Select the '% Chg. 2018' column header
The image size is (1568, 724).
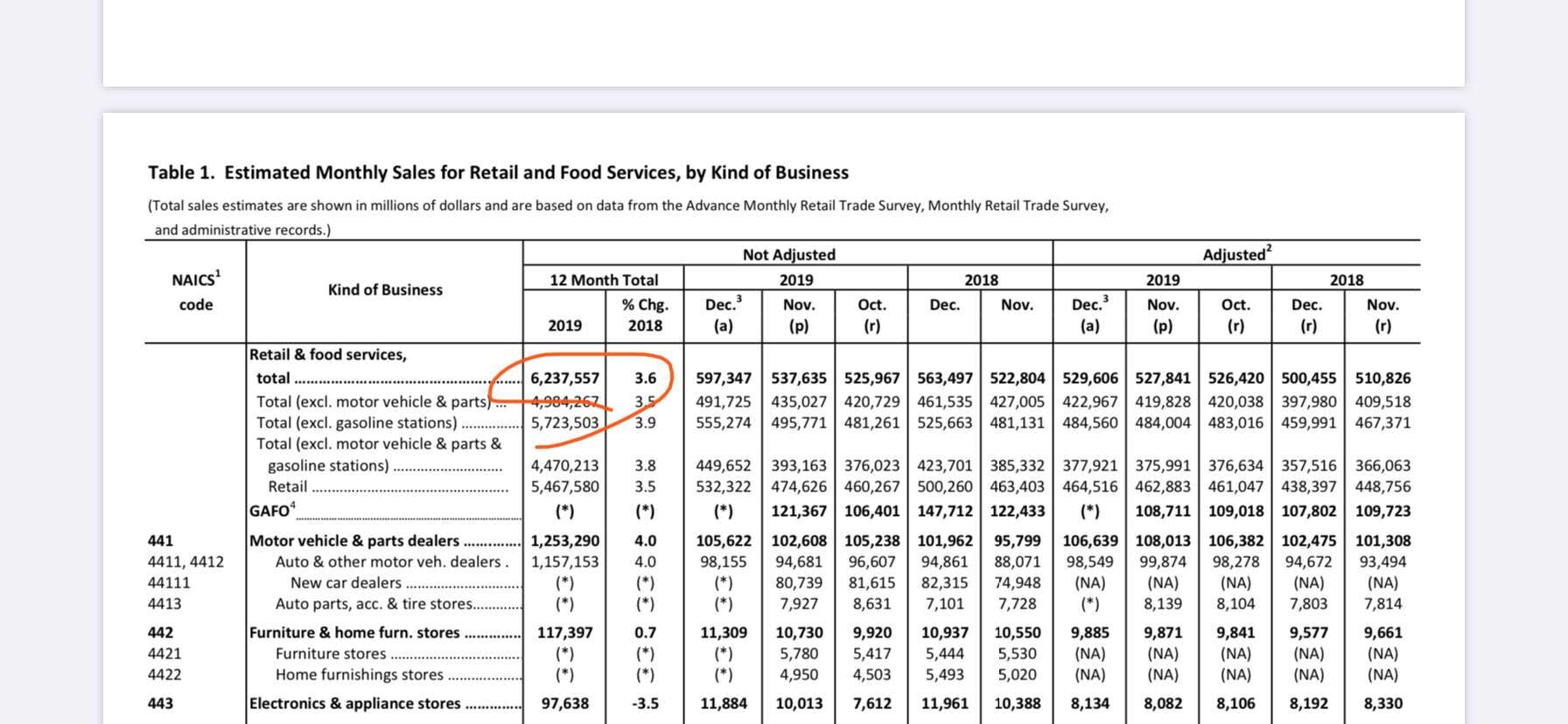pyautogui.click(x=645, y=315)
